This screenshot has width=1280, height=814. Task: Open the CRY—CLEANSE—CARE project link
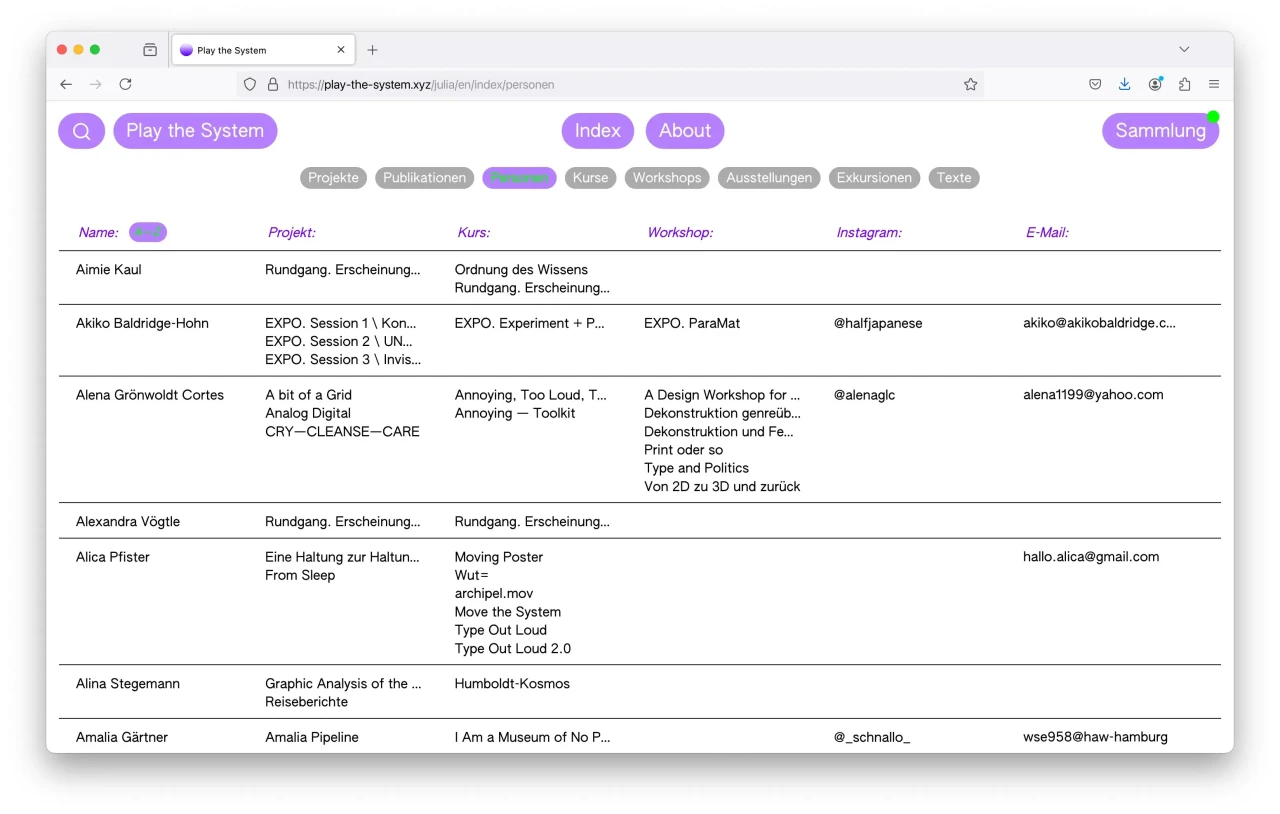pos(342,432)
